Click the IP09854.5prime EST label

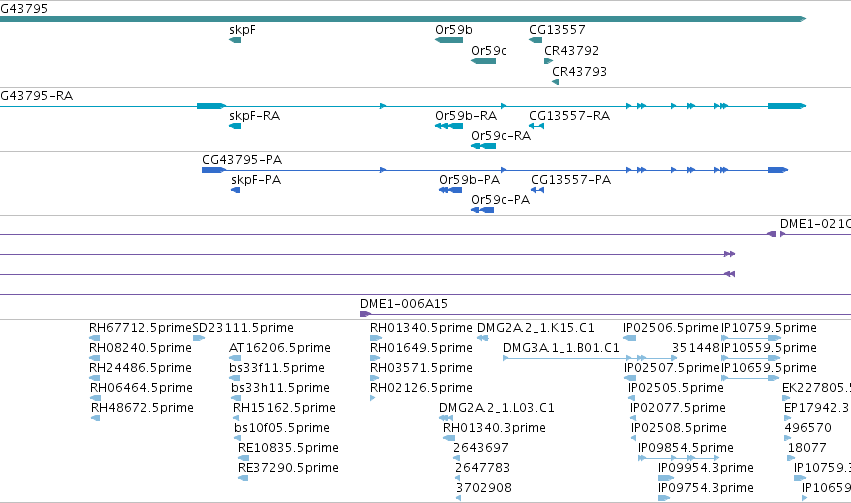tap(686, 448)
